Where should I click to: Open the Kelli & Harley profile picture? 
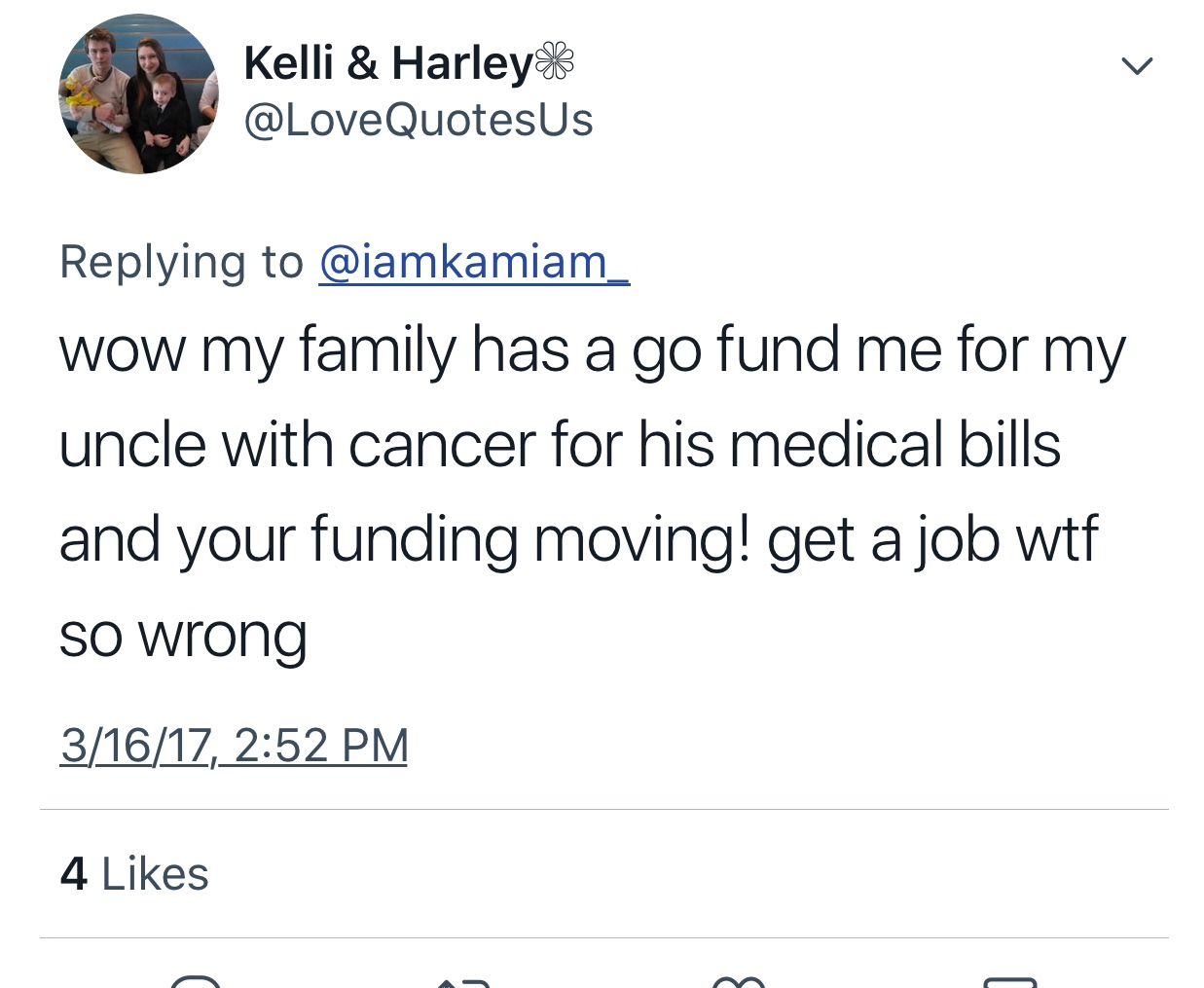(x=138, y=94)
